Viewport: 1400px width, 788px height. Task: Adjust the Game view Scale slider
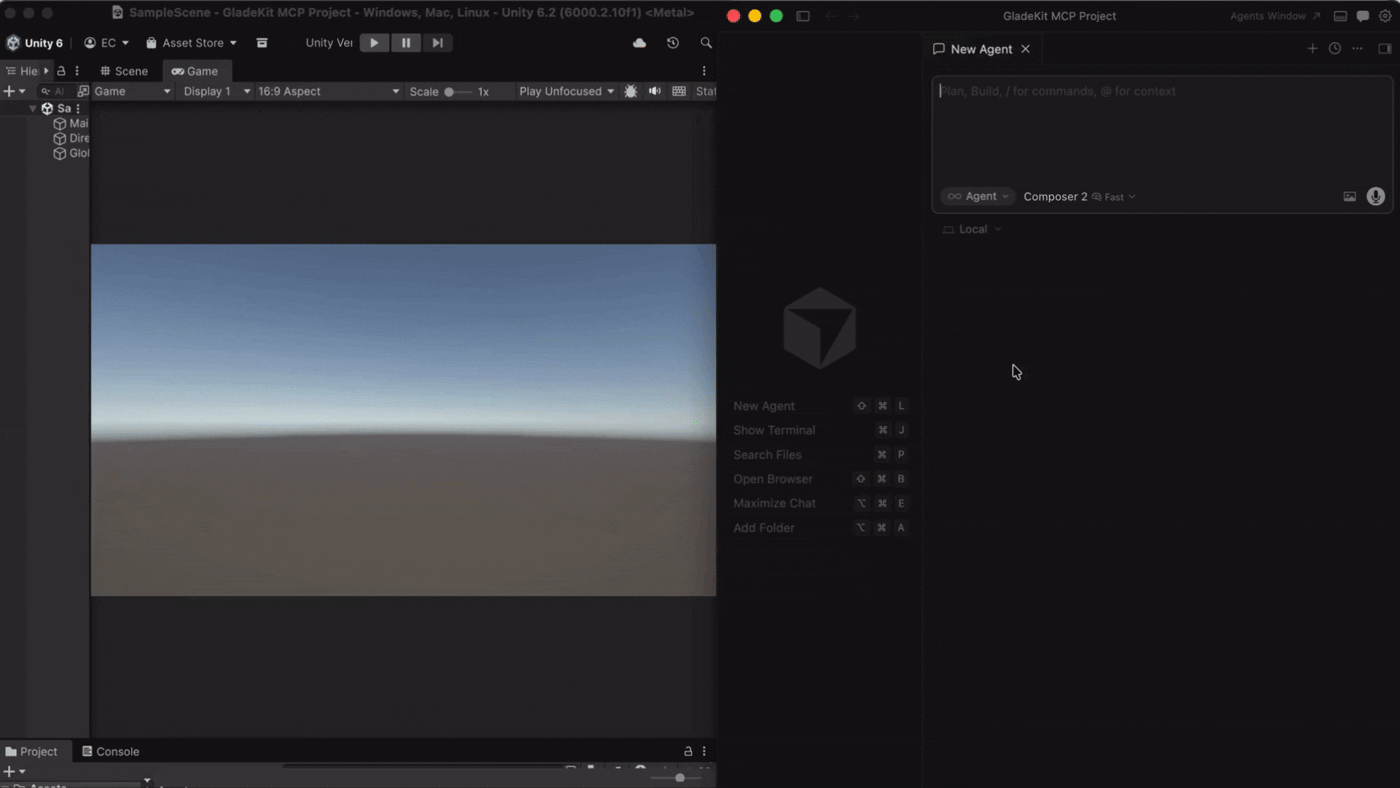[x=457, y=91]
